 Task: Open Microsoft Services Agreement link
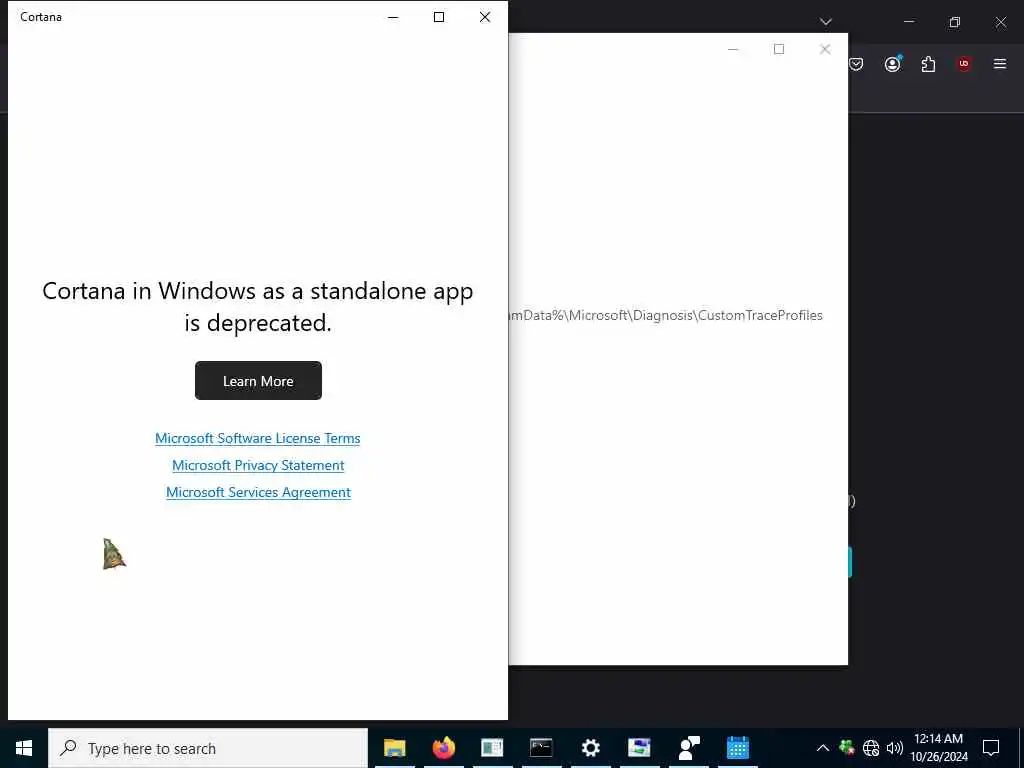258,492
